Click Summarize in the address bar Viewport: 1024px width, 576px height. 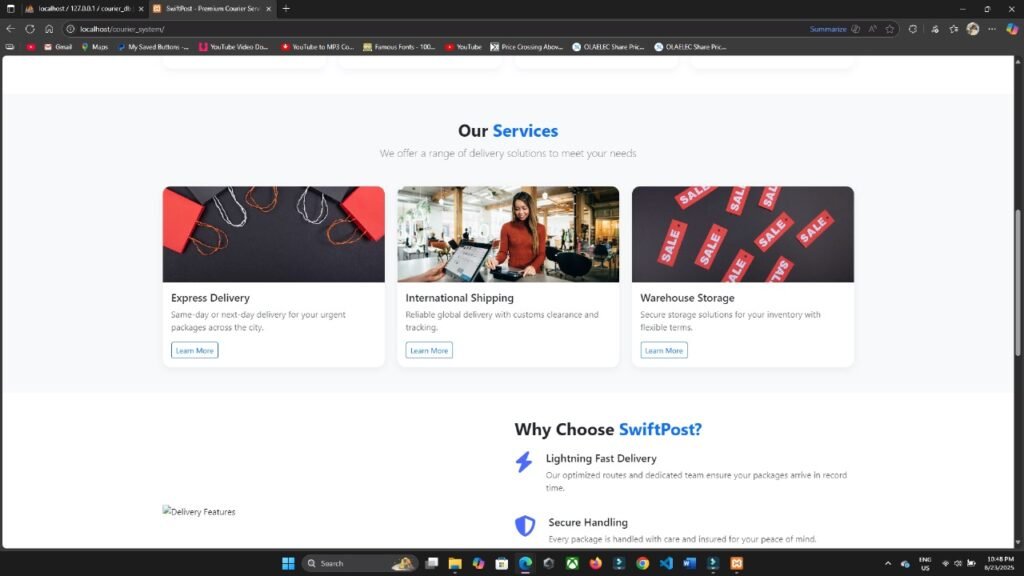tap(826, 30)
